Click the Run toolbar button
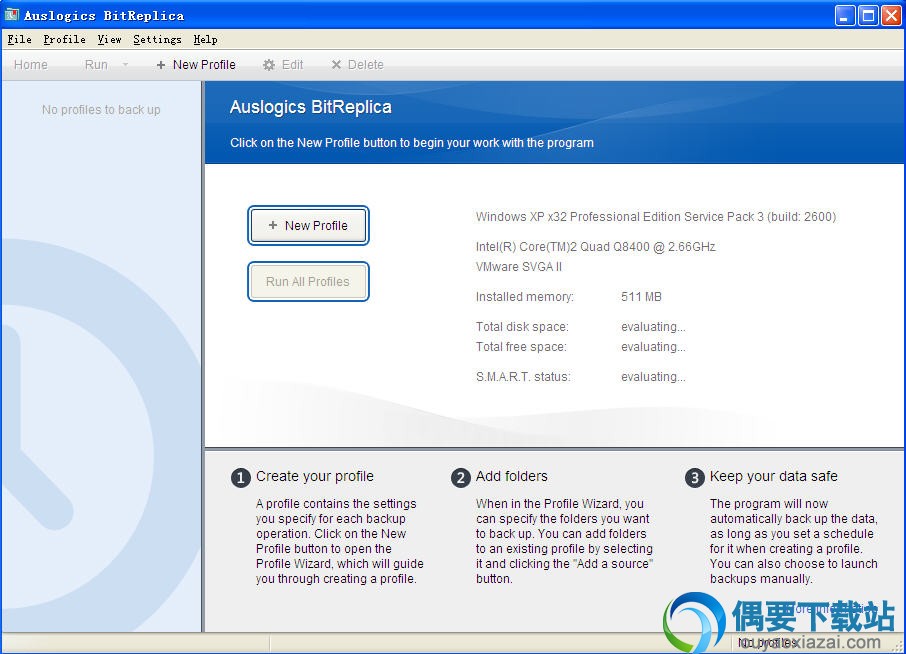 [96, 65]
